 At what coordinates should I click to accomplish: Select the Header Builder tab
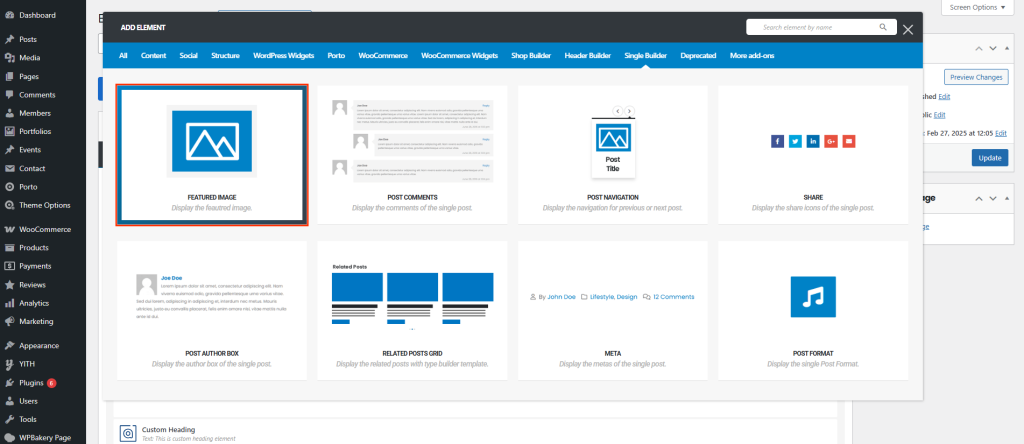coord(587,56)
